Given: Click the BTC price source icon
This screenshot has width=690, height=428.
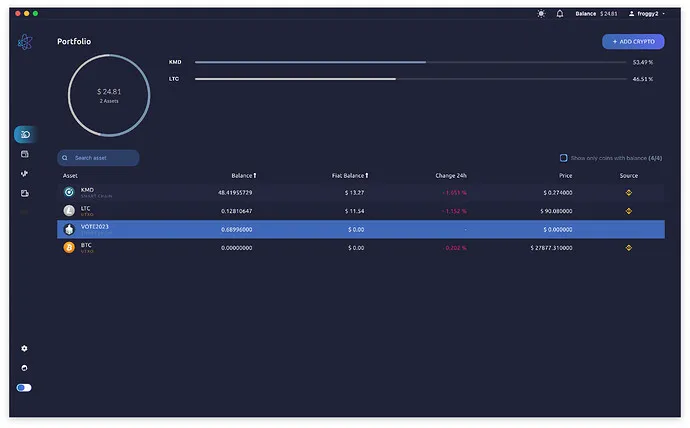Looking at the screenshot, I should point(629,248).
